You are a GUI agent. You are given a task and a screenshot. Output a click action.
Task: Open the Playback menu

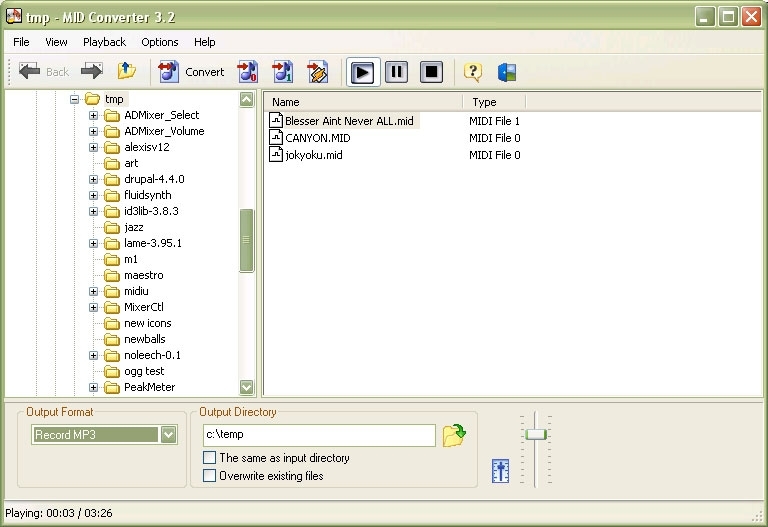(x=104, y=42)
